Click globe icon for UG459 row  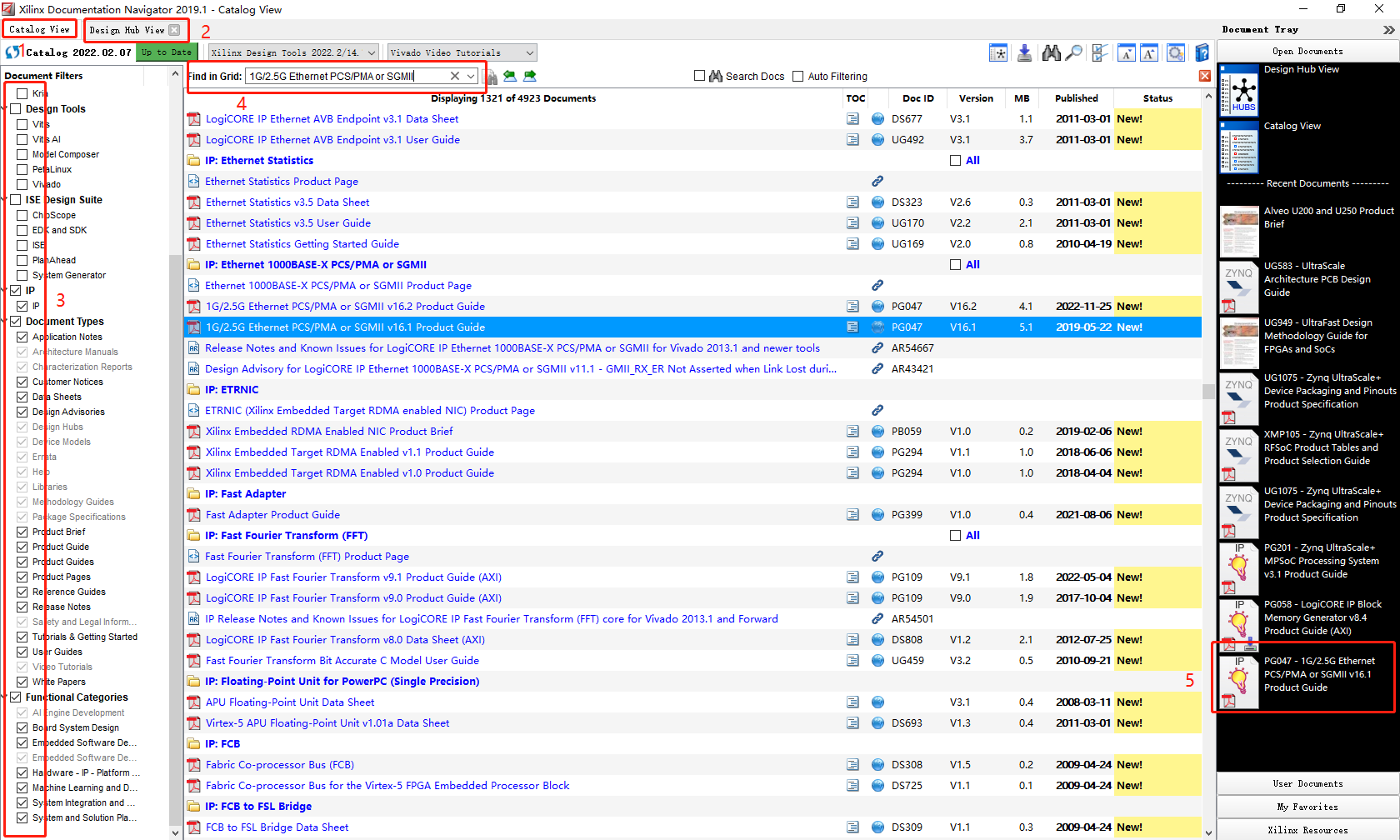click(x=877, y=661)
